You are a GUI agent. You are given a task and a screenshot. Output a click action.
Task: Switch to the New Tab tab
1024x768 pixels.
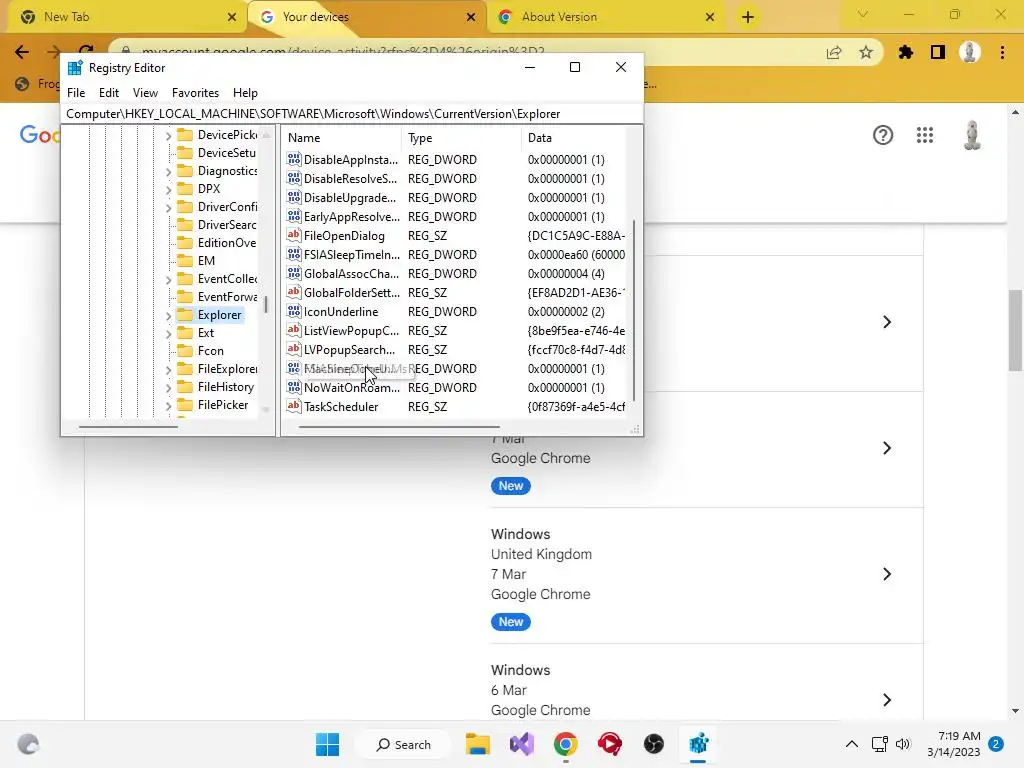pos(127,17)
